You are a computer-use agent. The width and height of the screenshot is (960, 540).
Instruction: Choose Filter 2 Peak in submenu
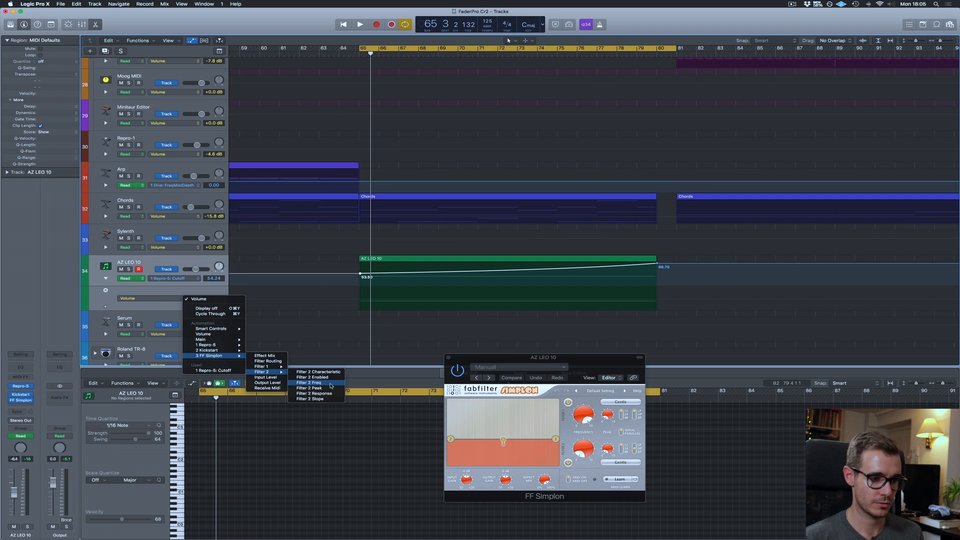(317, 388)
